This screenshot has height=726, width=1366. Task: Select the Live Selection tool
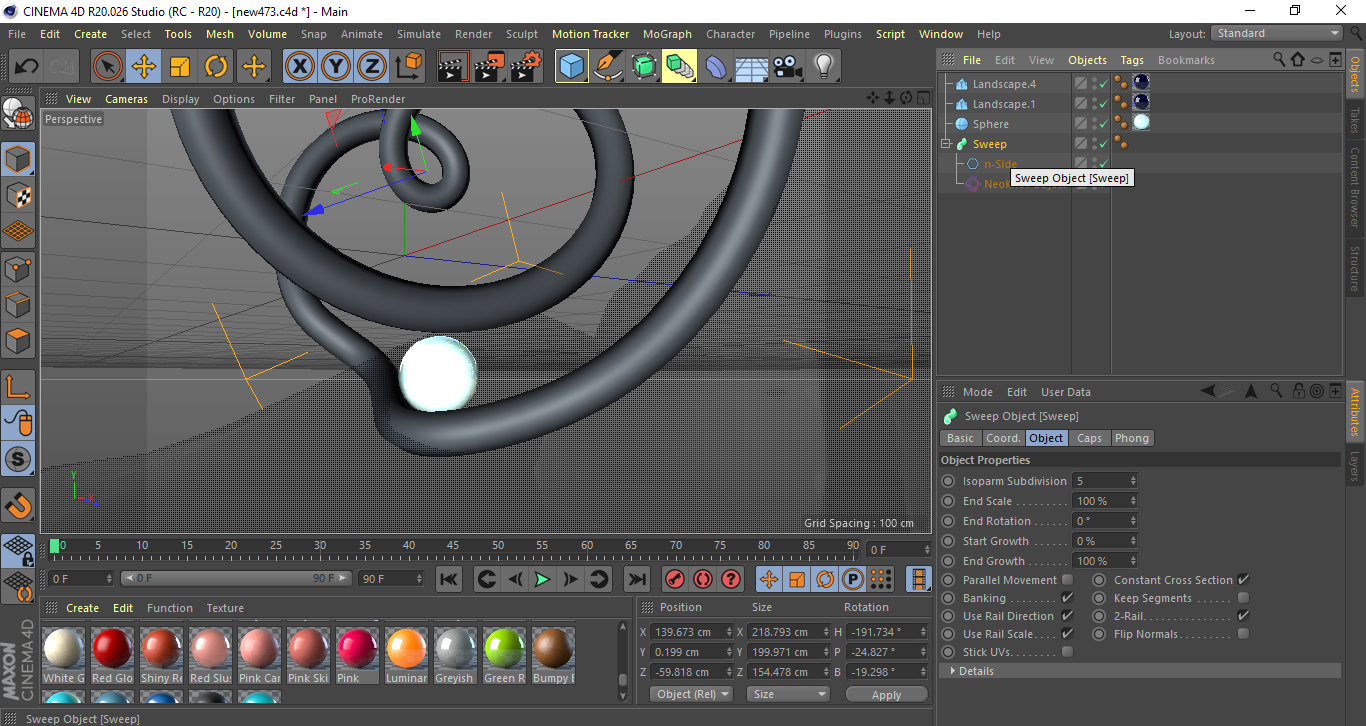(x=108, y=67)
